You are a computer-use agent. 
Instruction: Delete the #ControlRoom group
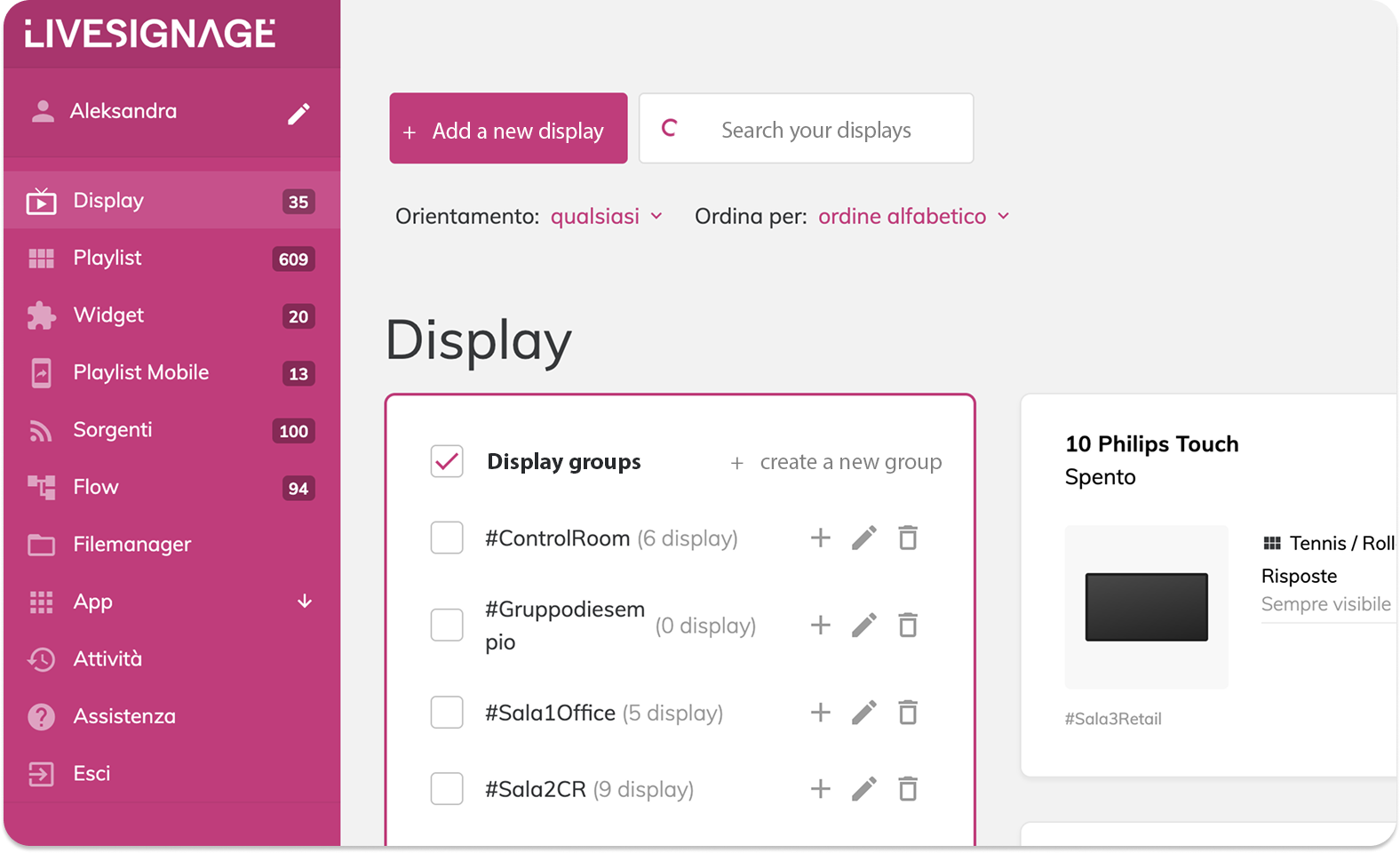(908, 538)
